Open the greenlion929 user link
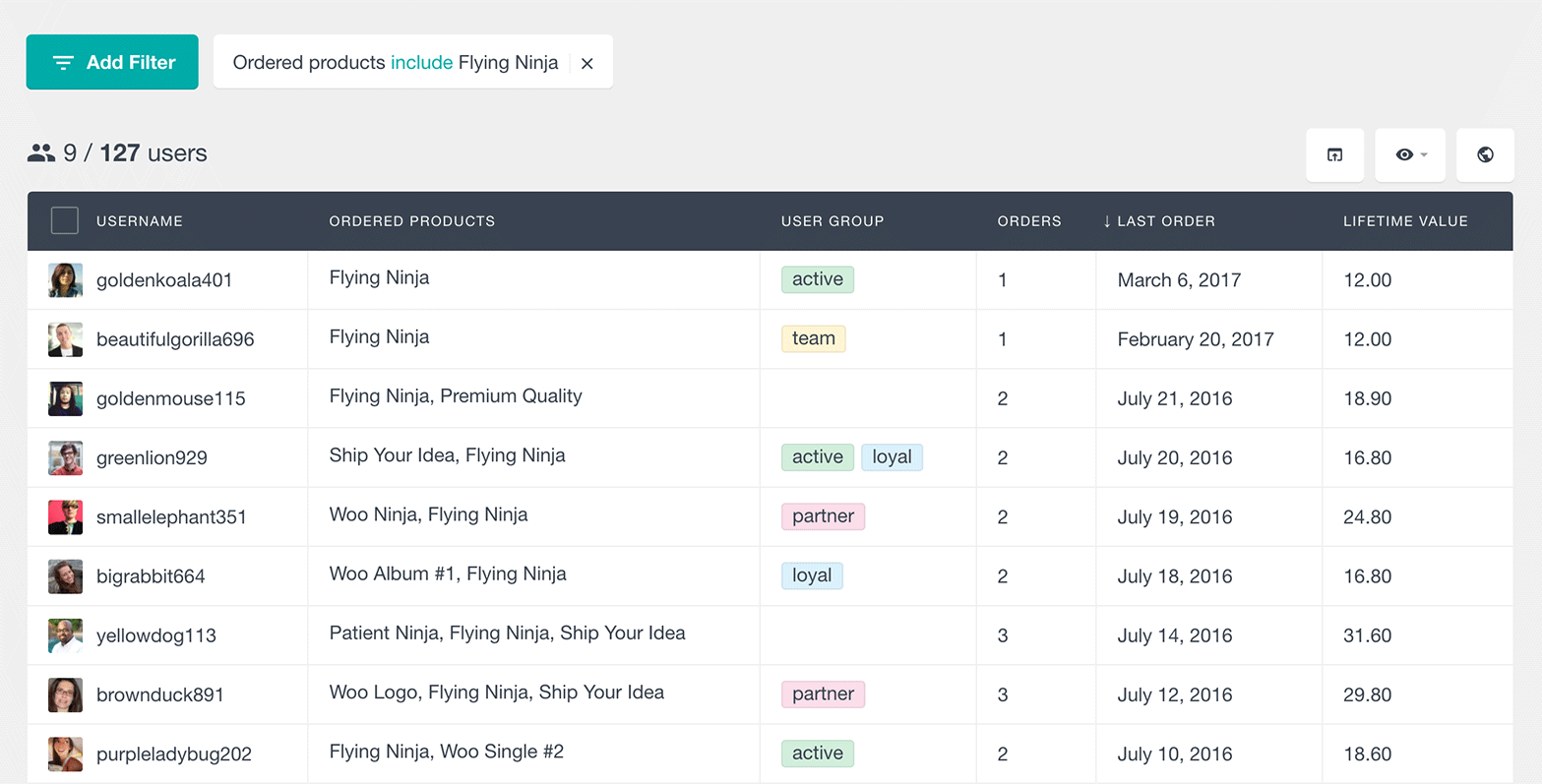The image size is (1542, 784). coord(152,457)
